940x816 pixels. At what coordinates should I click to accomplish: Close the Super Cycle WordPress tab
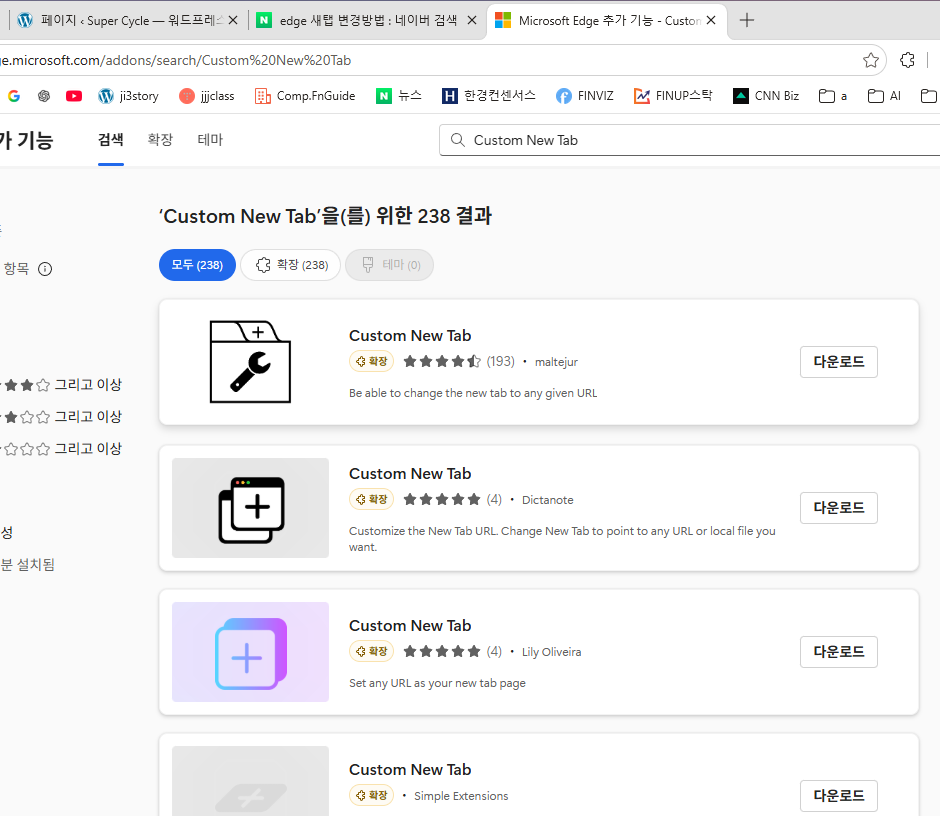tap(233, 20)
